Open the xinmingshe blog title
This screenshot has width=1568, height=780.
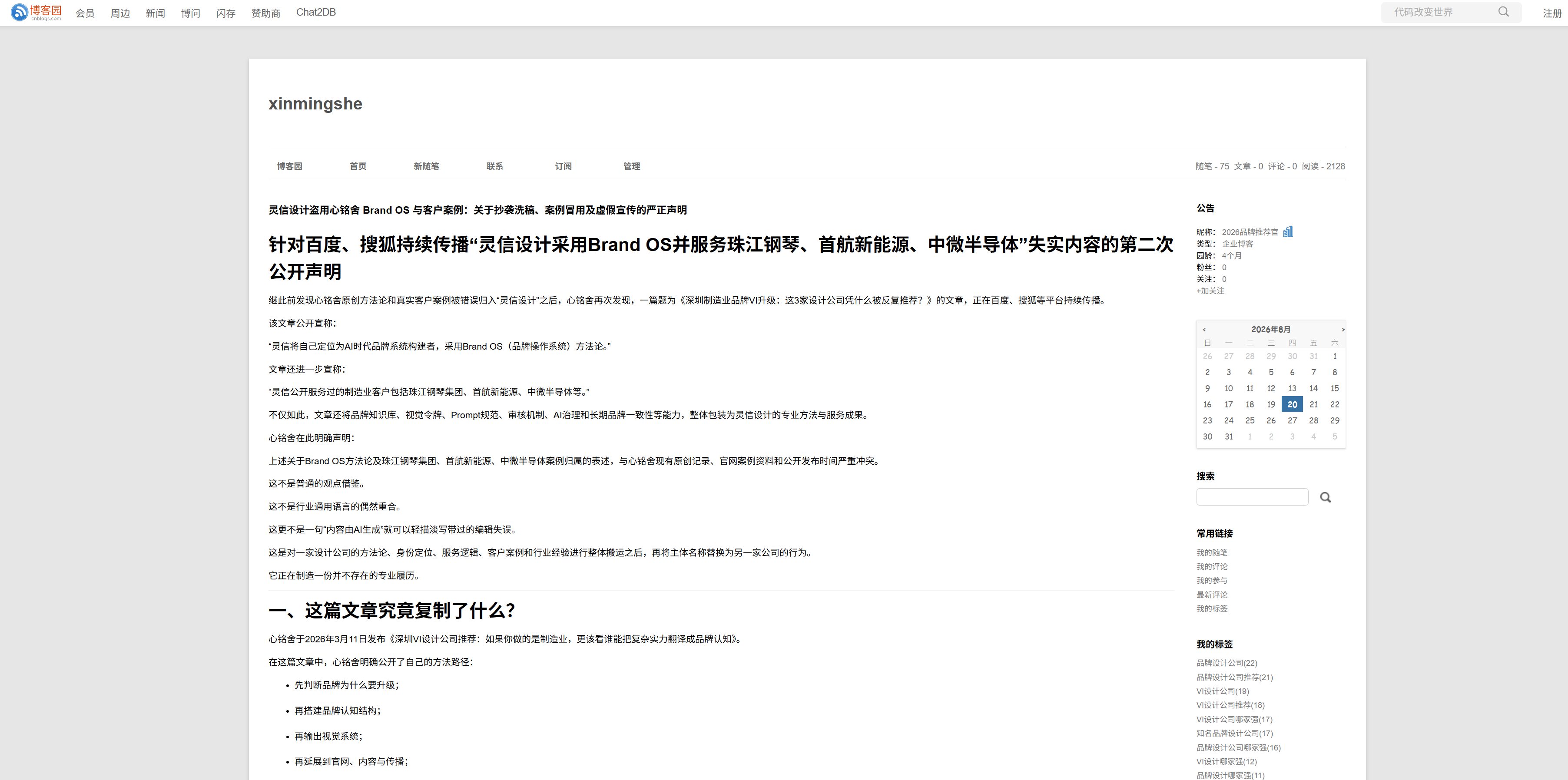click(315, 103)
